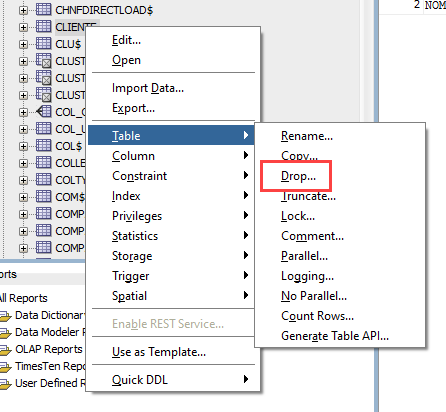The height and width of the screenshot is (412, 446).
Task: Click the TimesTen Reports folder icon
Action: [x=6, y=367]
